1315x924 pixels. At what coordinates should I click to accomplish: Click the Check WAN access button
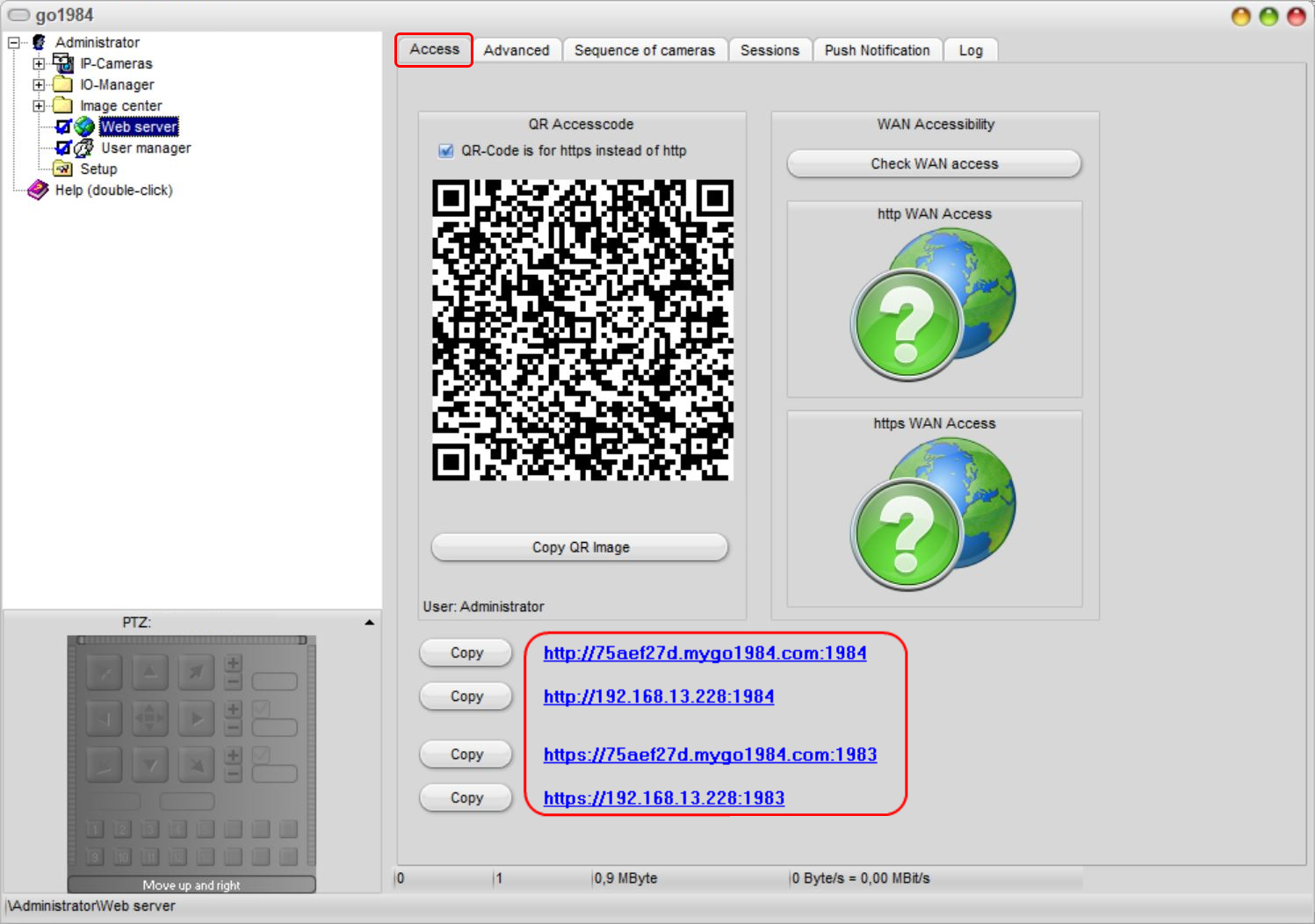935,163
